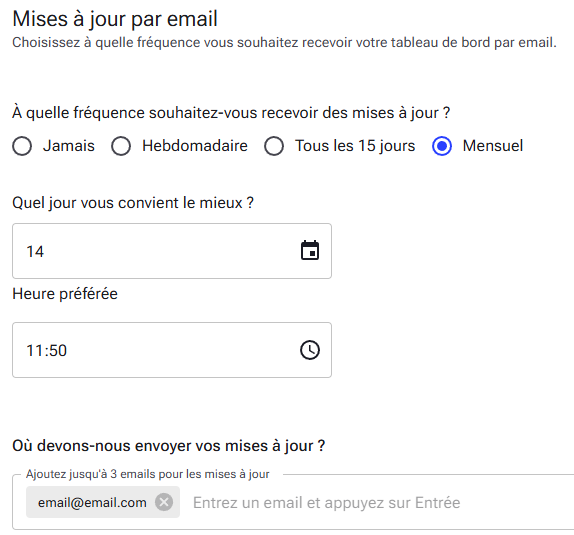574x535 pixels.
Task: Select the Jamais radio button
Action: pyautogui.click(x=22, y=146)
